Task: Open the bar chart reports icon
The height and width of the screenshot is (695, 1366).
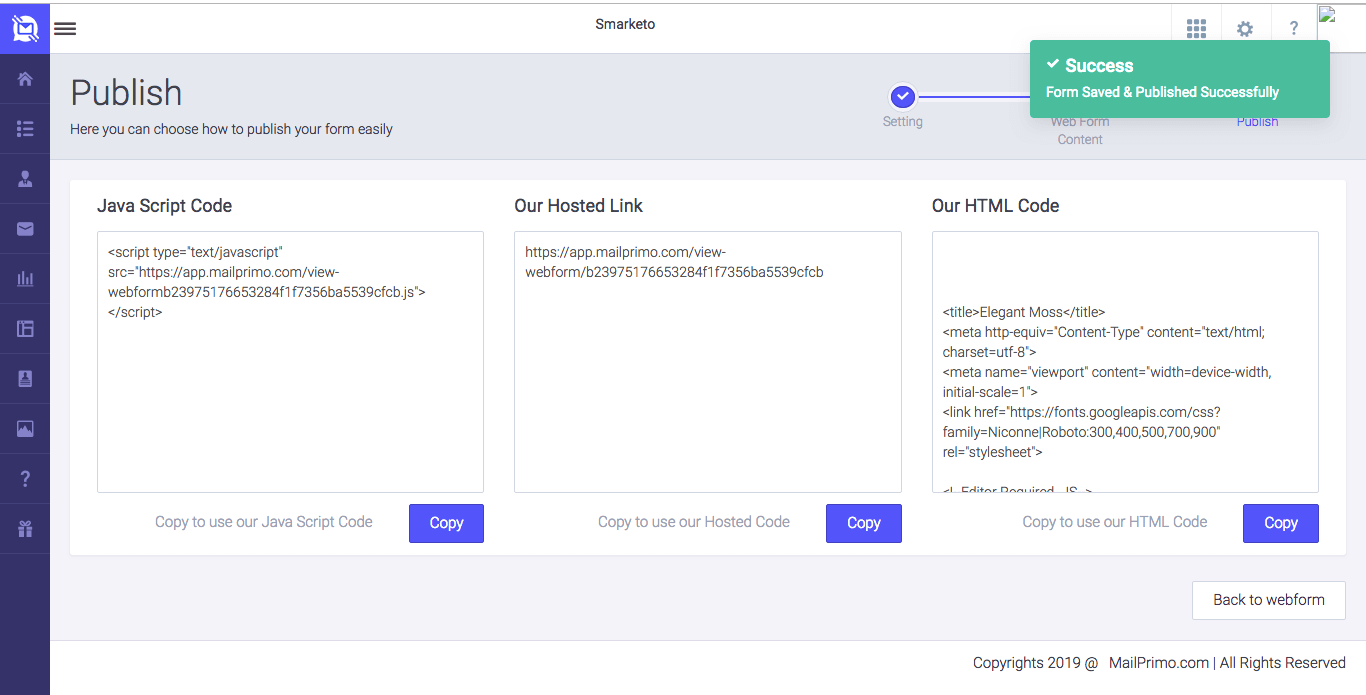Action: pyautogui.click(x=25, y=279)
